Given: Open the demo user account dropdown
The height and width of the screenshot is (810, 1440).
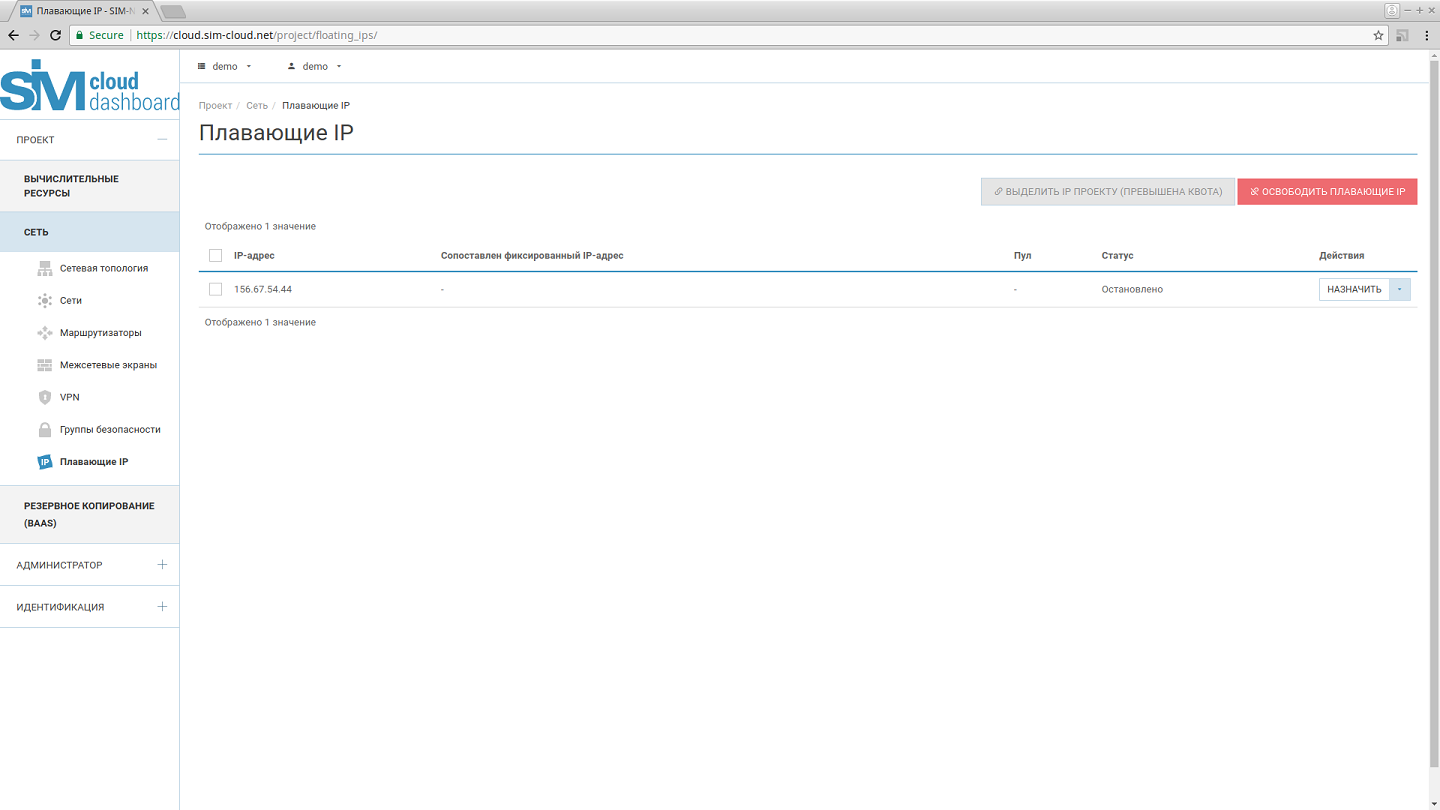Looking at the screenshot, I should [315, 67].
